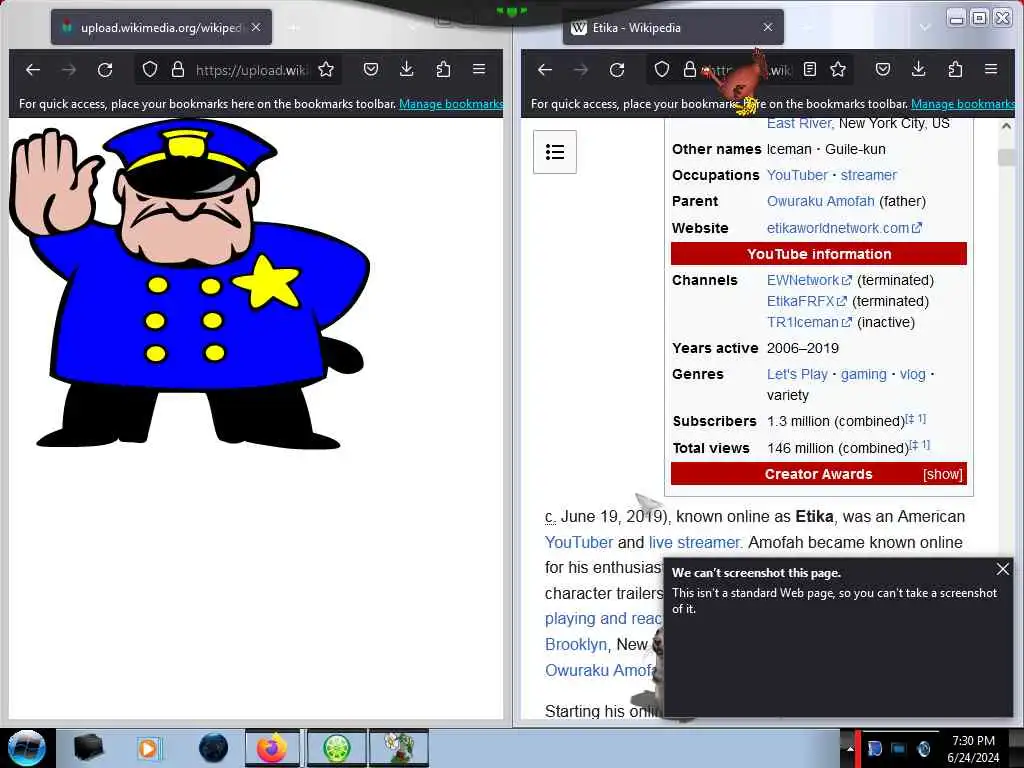The height and width of the screenshot is (768, 1024).
Task: Click the police officer image
Action: click(x=189, y=284)
